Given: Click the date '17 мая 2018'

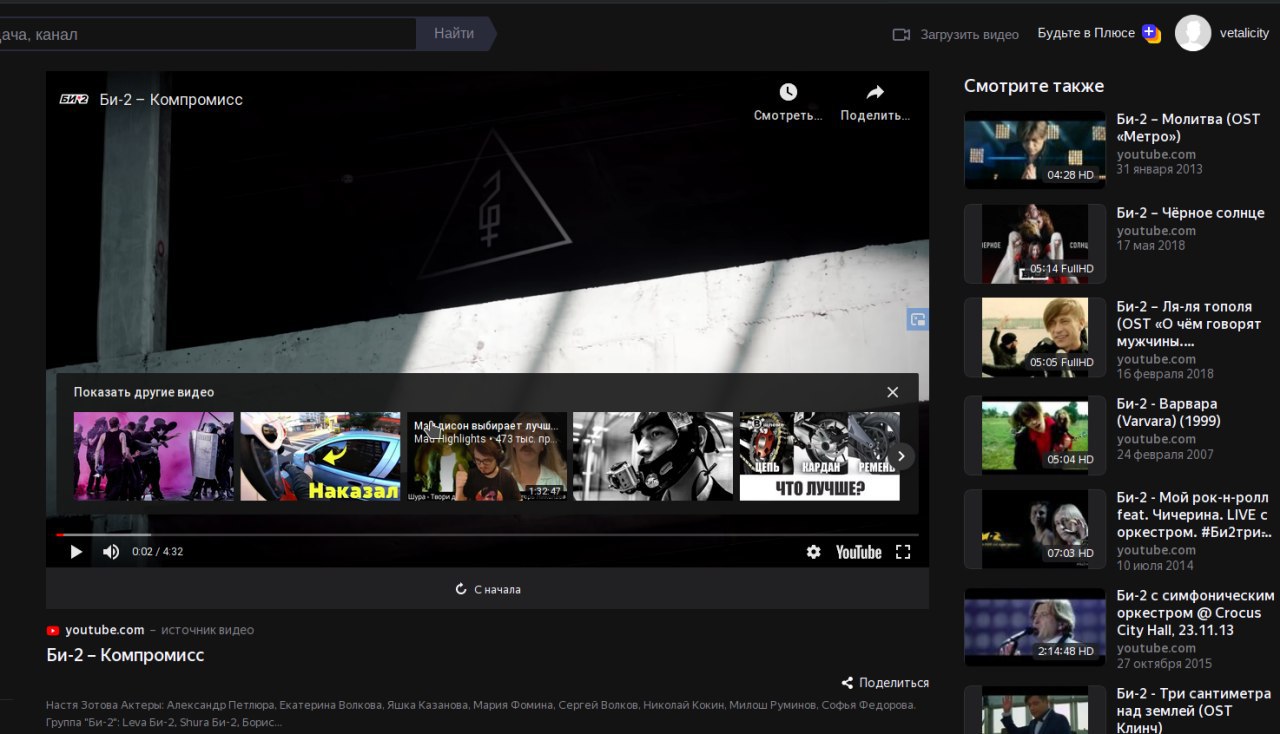Looking at the screenshot, I should click(x=1151, y=245).
